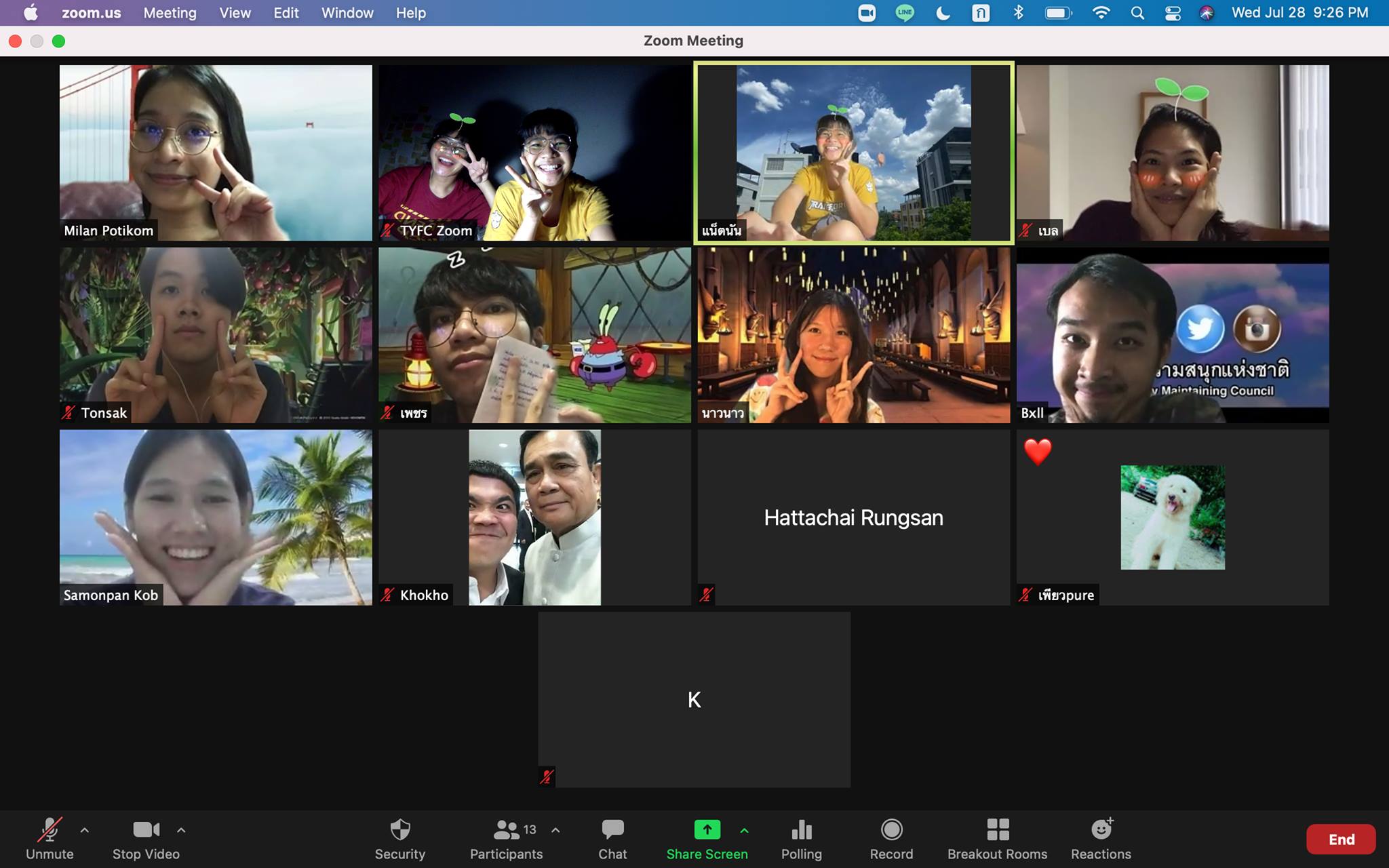Open the View menu in menu bar
Viewport: 1389px width, 868px height.
(235, 13)
